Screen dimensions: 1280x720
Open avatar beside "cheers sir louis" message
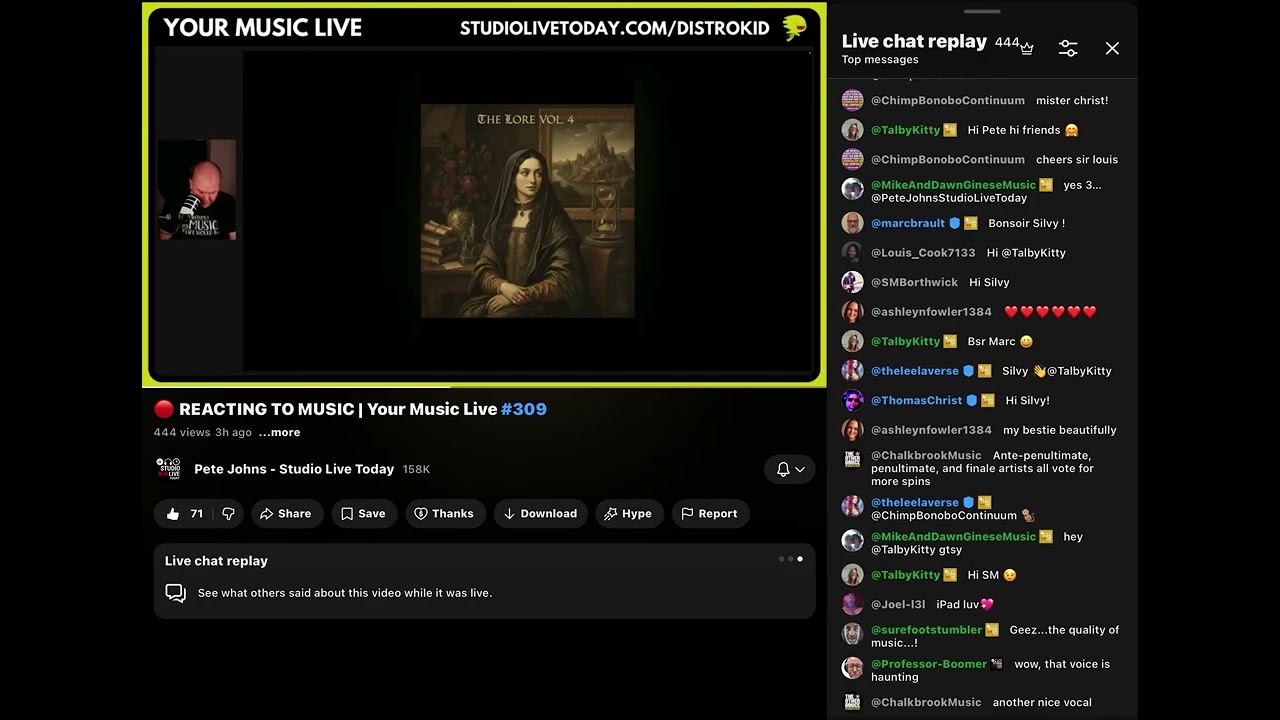(x=852, y=159)
